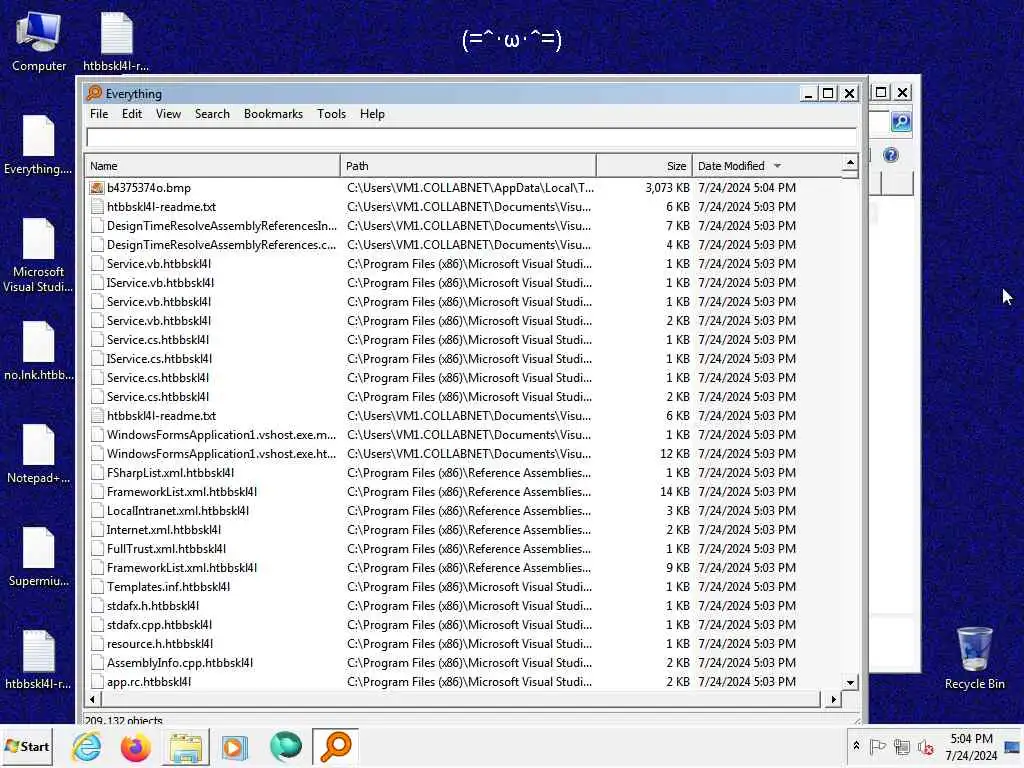Screen dimensions: 1024x768
Task: Click the blue help icon in background window
Action: pos(891,155)
